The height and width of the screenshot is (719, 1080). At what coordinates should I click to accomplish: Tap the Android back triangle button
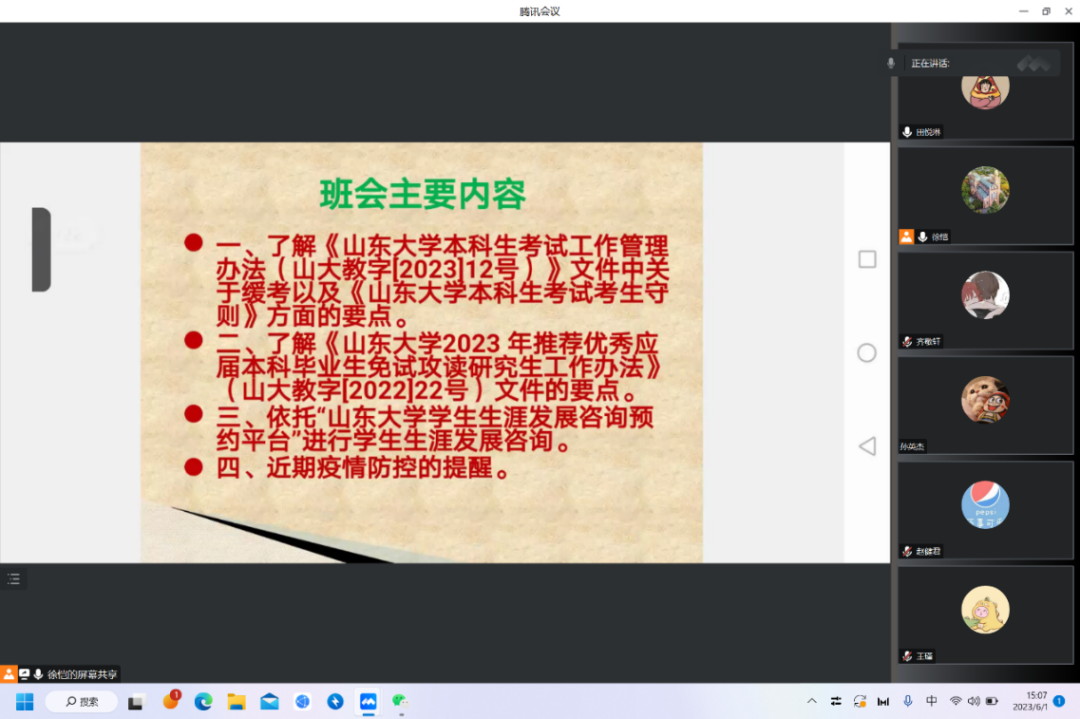(867, 446)
